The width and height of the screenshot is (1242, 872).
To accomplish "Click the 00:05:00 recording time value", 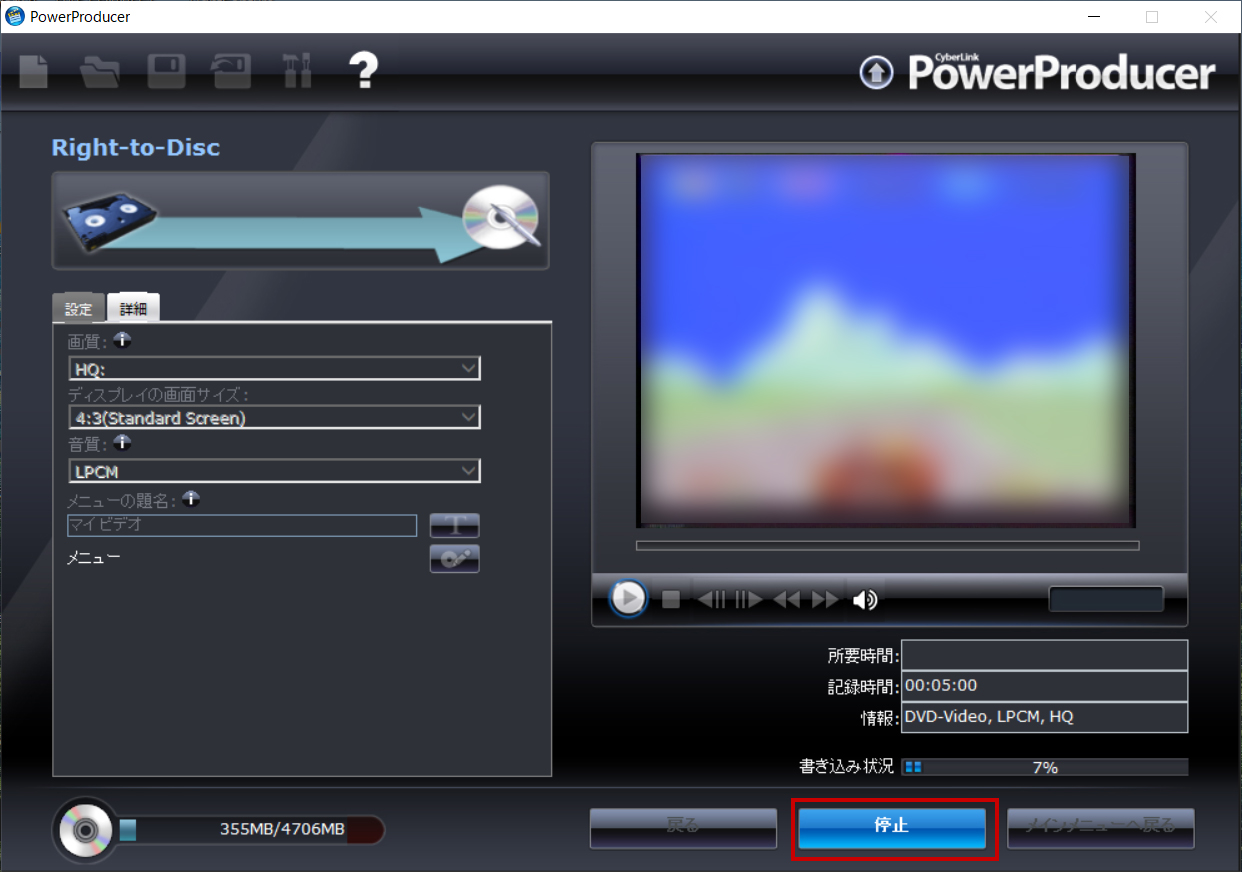I will pos(940,686).
